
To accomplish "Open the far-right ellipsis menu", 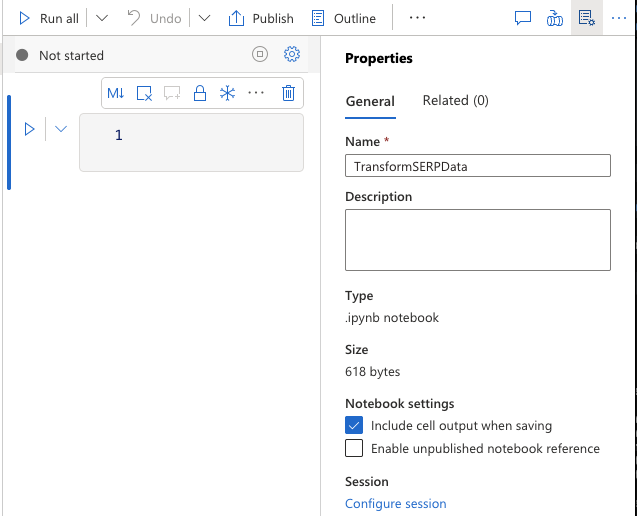I will coord(619,18).
